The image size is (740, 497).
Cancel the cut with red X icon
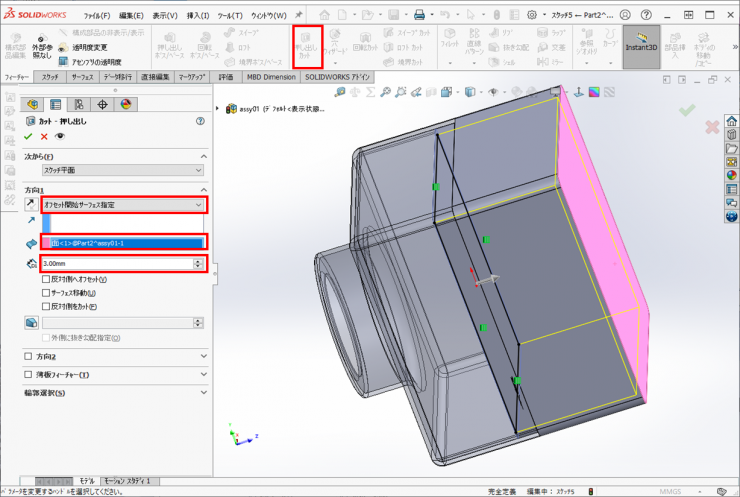click(44, 136)
